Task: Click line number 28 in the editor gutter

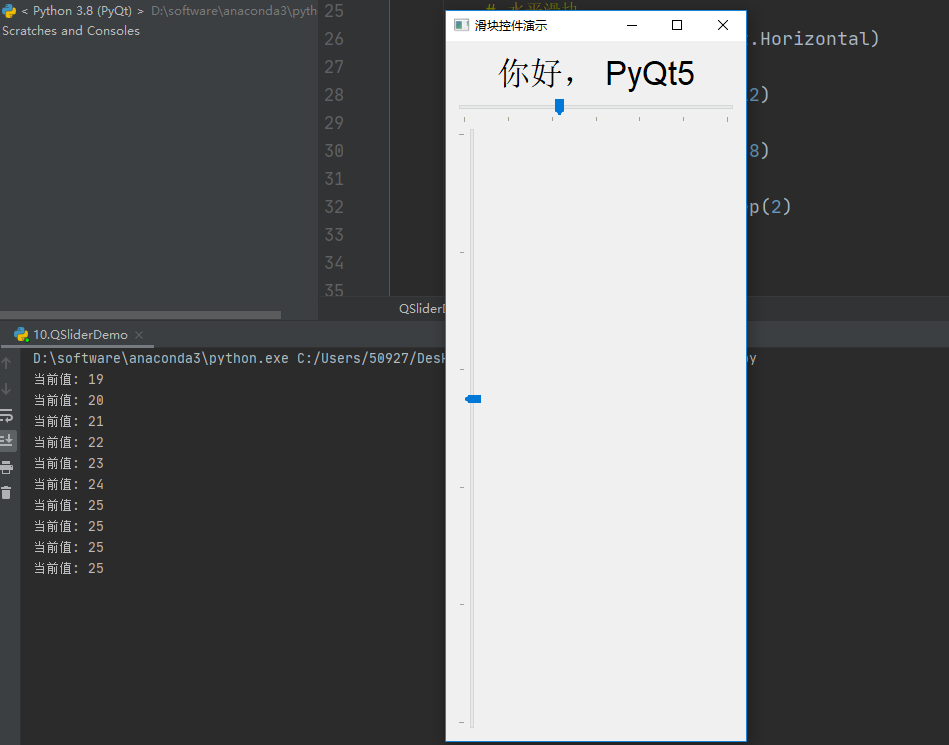Action: coord(334,94)
